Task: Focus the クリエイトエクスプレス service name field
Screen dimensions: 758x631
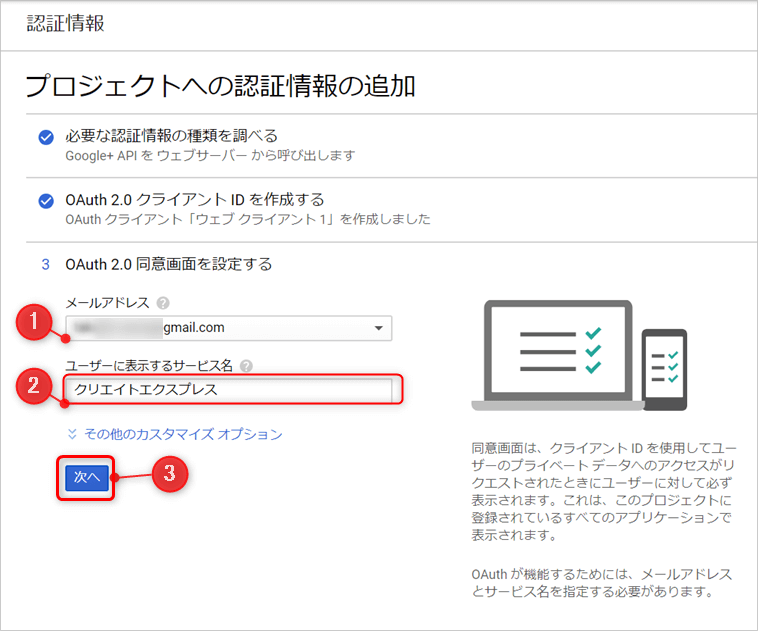Action: [231, 390]
